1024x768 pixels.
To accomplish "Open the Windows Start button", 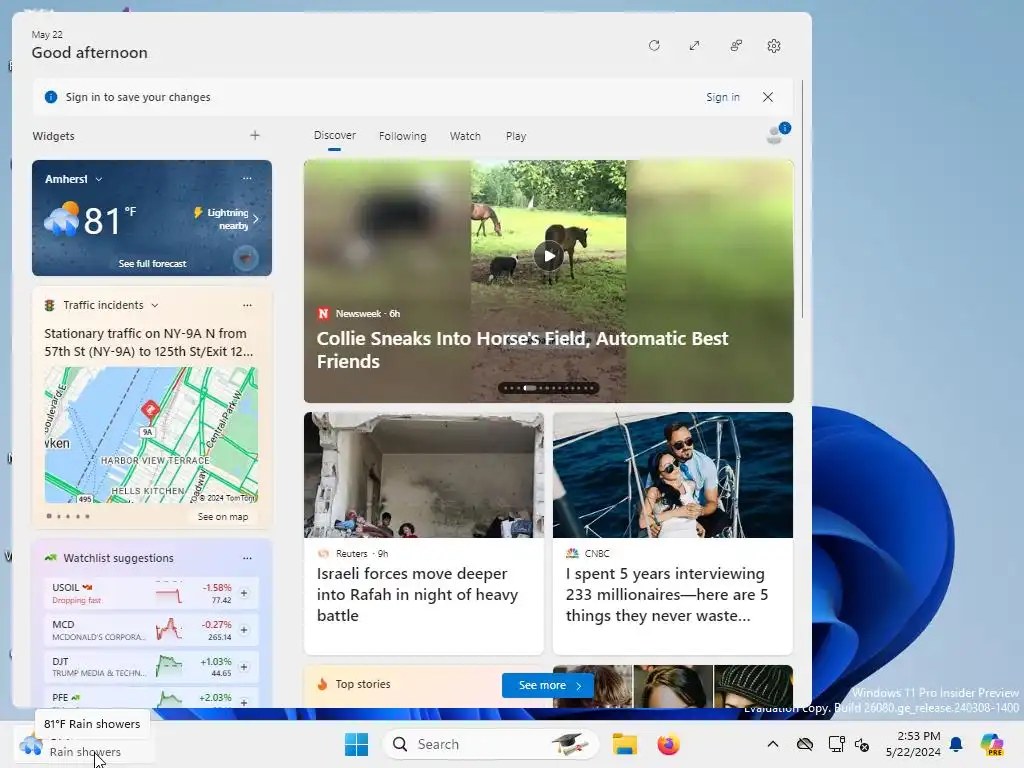I will 356,744.
